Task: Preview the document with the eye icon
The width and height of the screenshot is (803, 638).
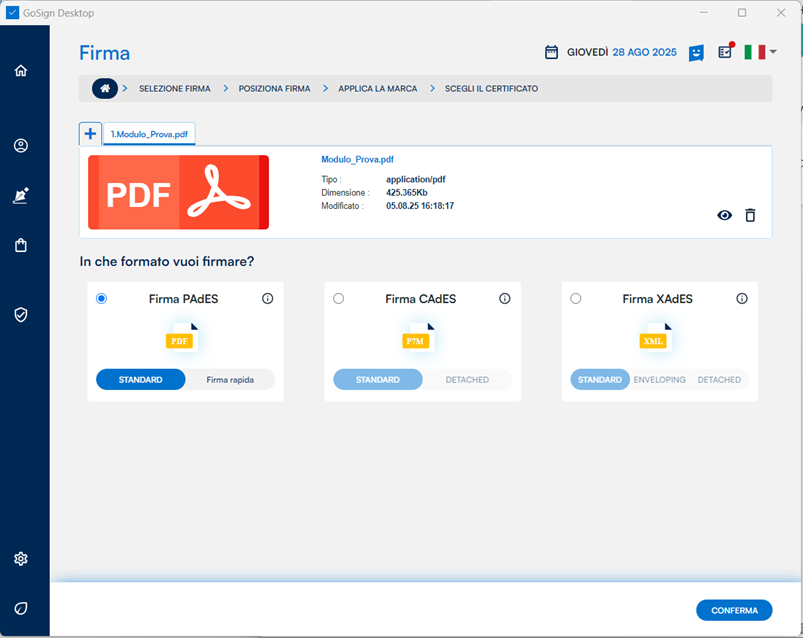Action: tap(724, 215)
